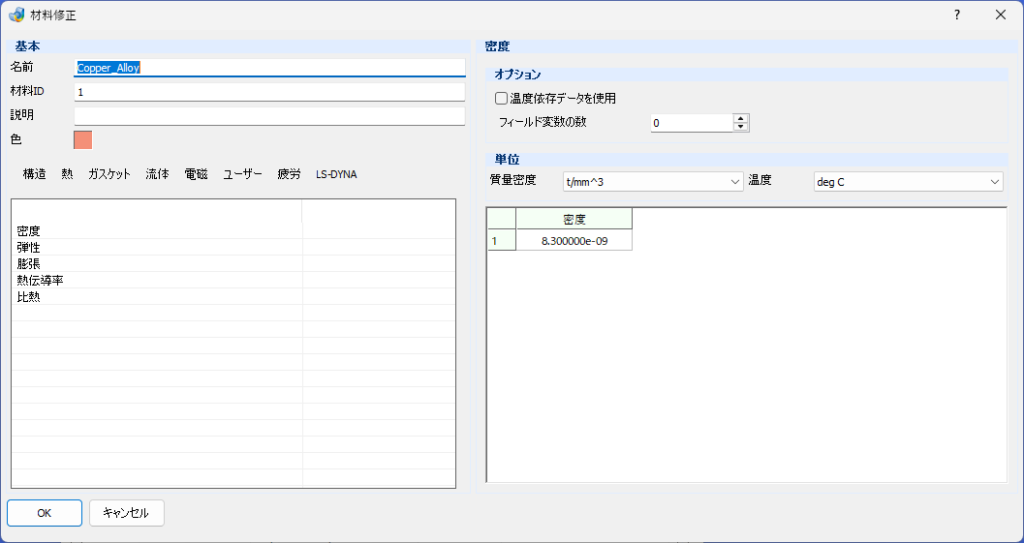Image resolution: width=1024 pixels, height=543 pixels.
Task: Select 弾性 in the property list
Action: 157,248
